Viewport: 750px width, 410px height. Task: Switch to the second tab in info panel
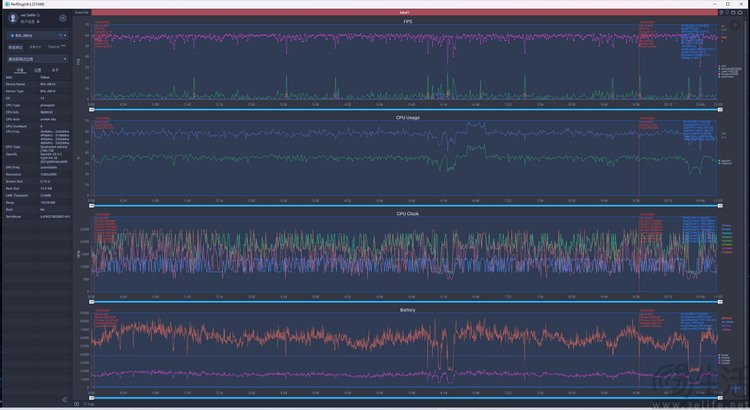pyautogui.click(x=37, y=70)
